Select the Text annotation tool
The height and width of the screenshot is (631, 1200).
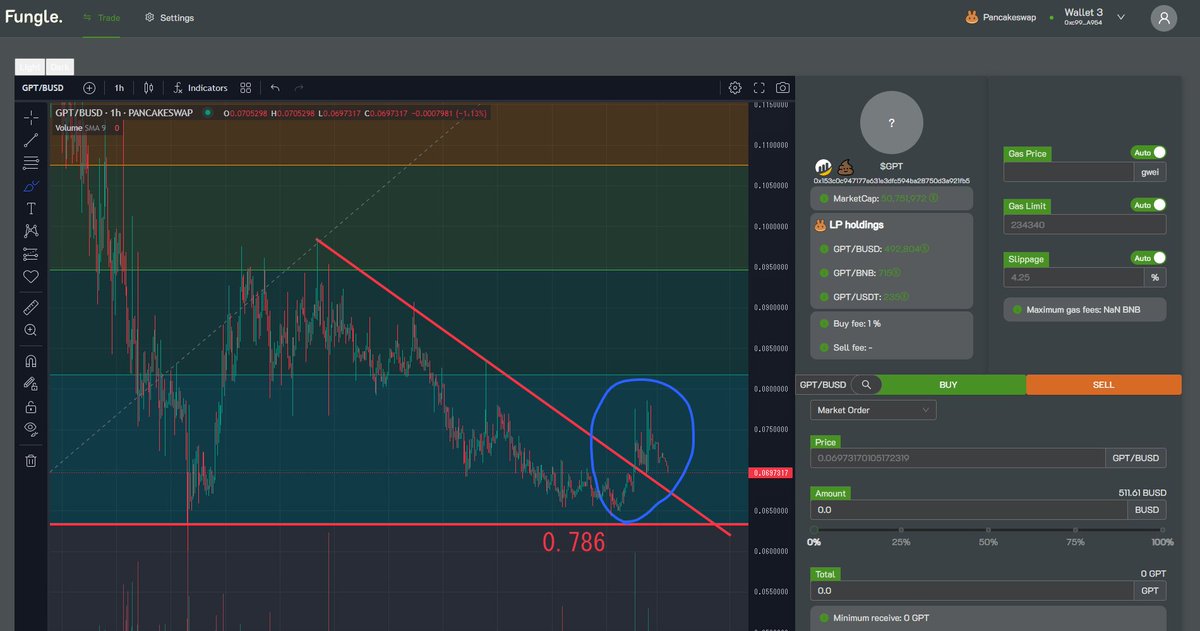(31, 209)
